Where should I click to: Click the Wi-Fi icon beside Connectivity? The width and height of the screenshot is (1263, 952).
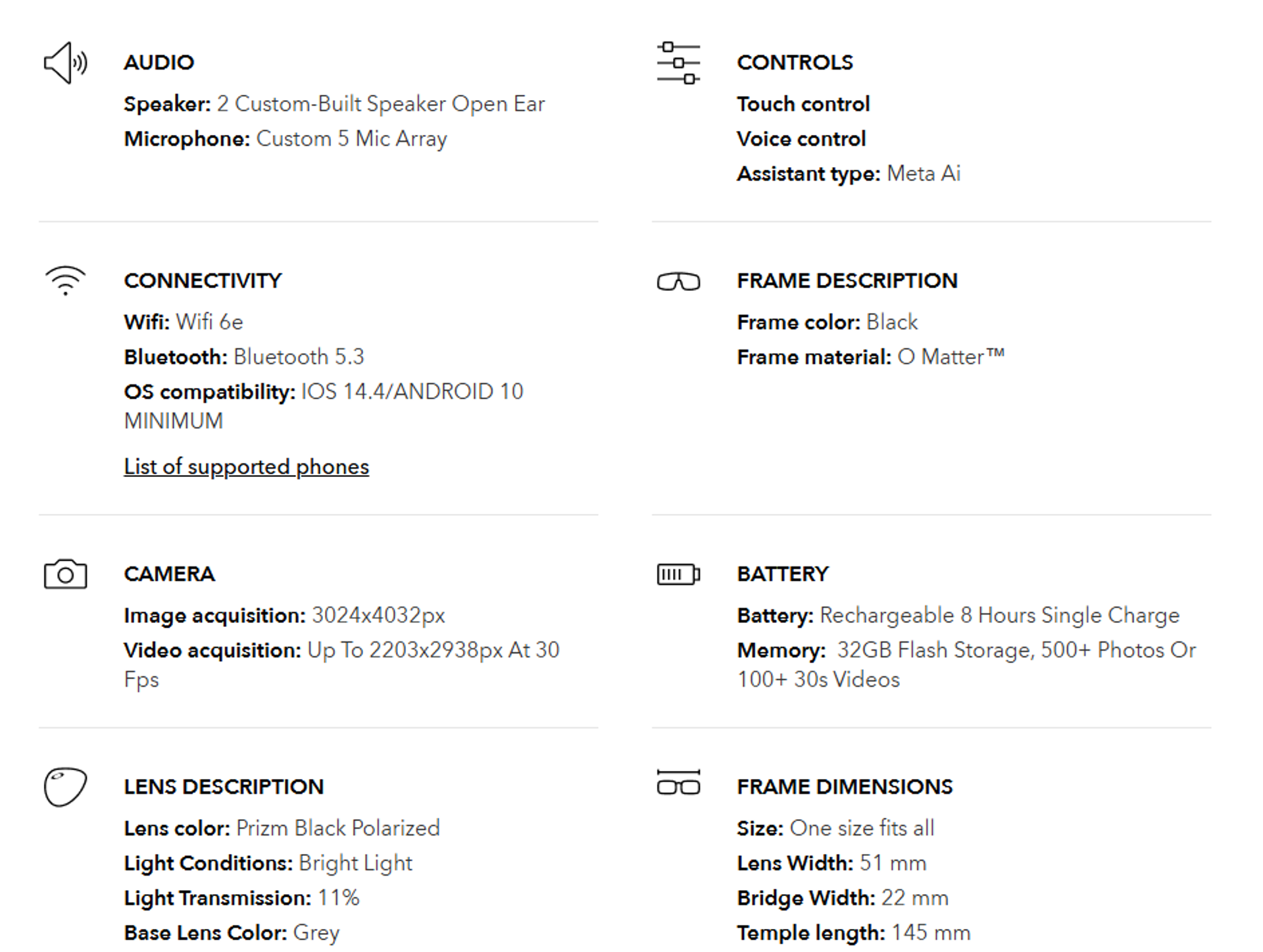(65, 280)
